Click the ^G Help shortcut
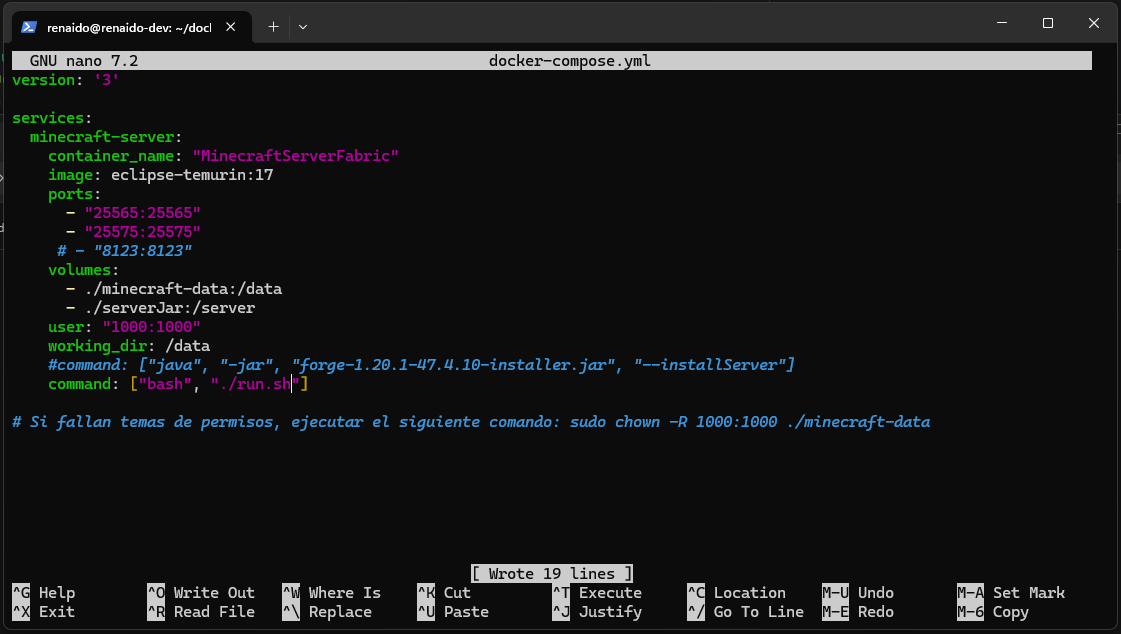The height and width of the screenshot is (634, 1121). coord(44,593)
